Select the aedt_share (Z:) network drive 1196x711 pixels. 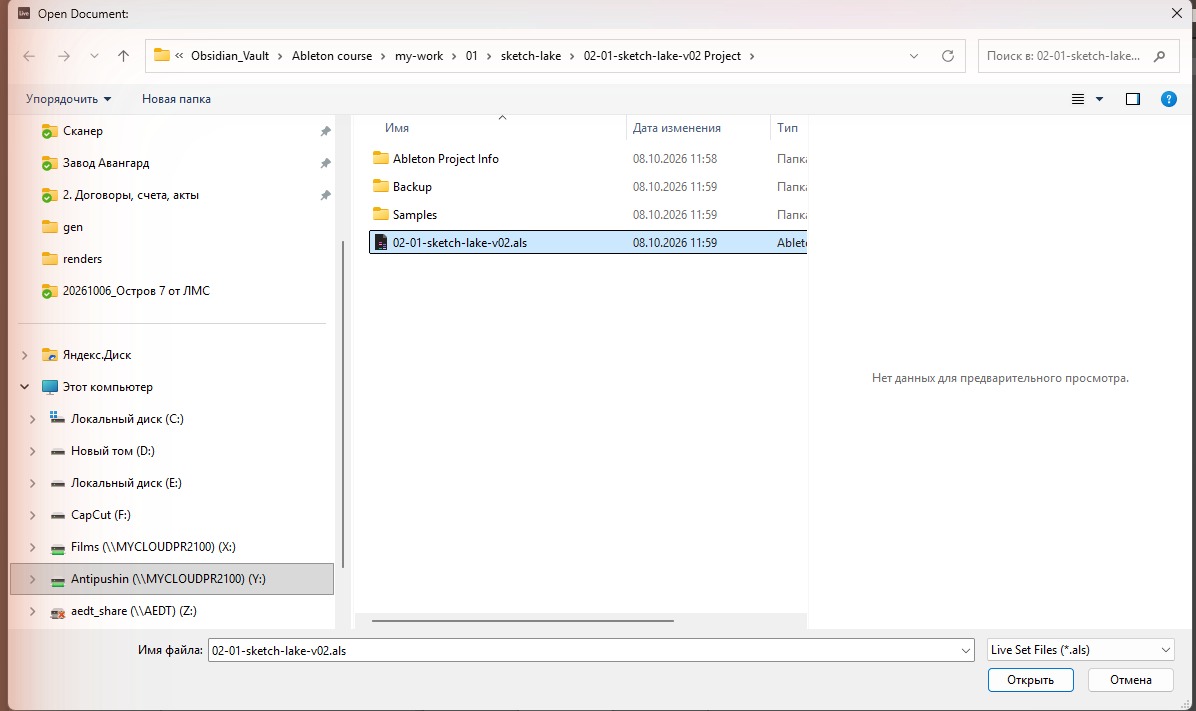pyautogui.click(x=133, y=611)
